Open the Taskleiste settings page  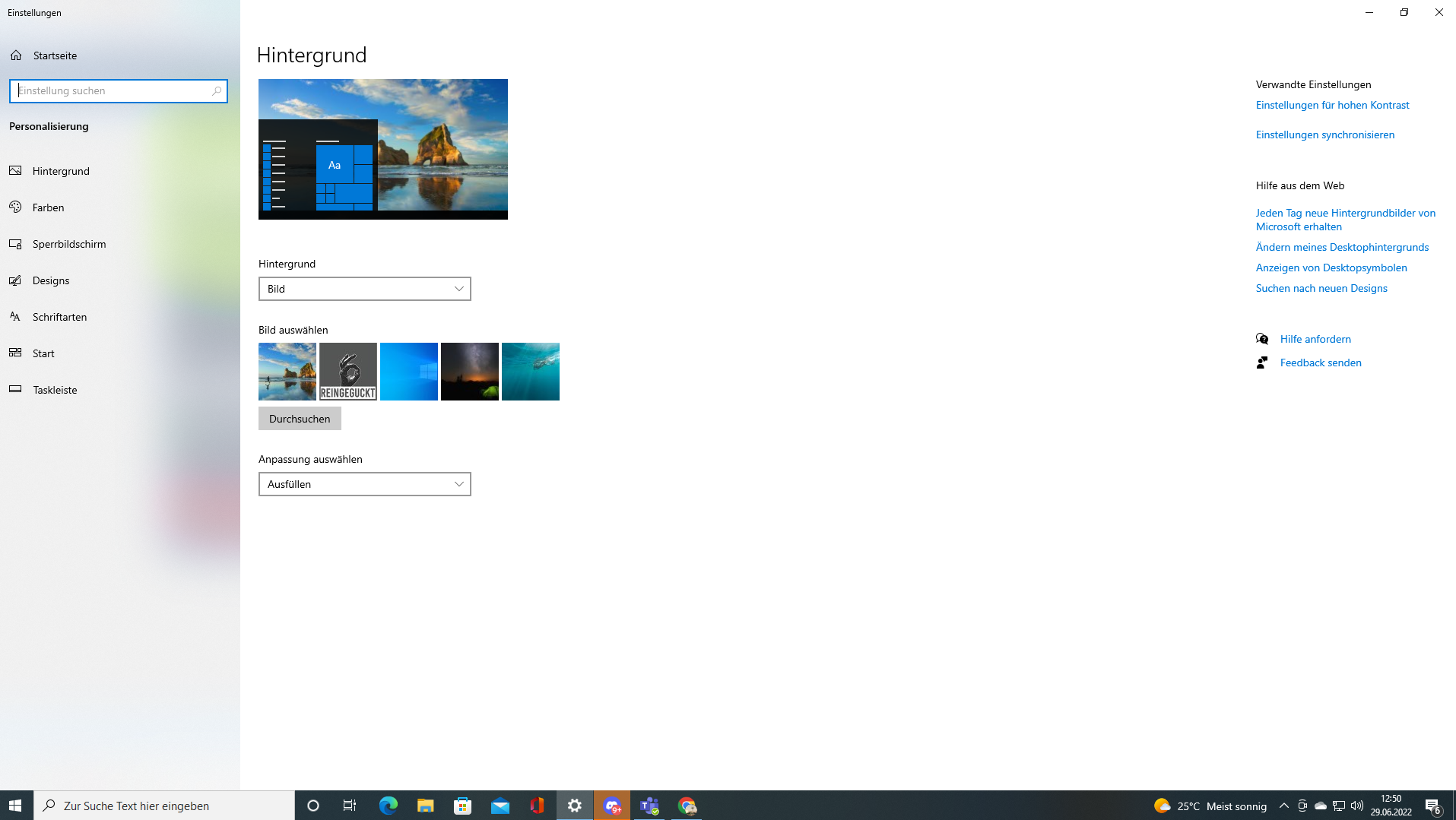tap(54, 389)
